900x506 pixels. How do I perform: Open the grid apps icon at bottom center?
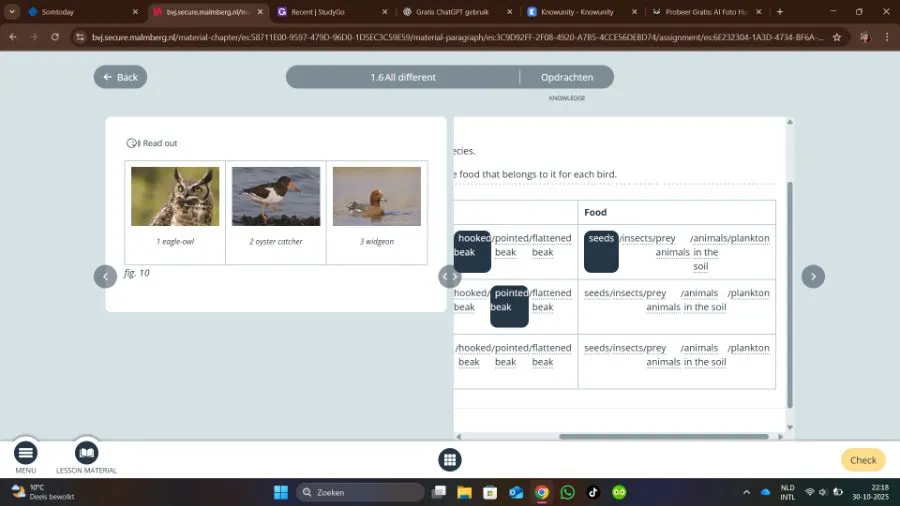click(x=449, y=460)
